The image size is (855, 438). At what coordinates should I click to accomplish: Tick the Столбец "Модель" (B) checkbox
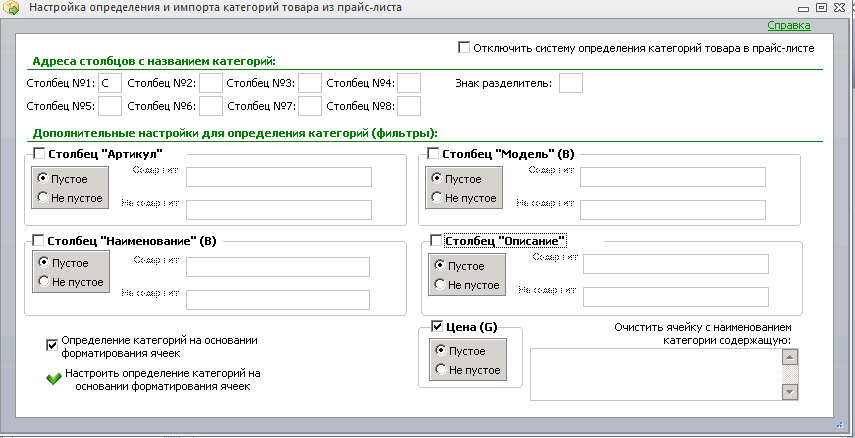(432, 154)
